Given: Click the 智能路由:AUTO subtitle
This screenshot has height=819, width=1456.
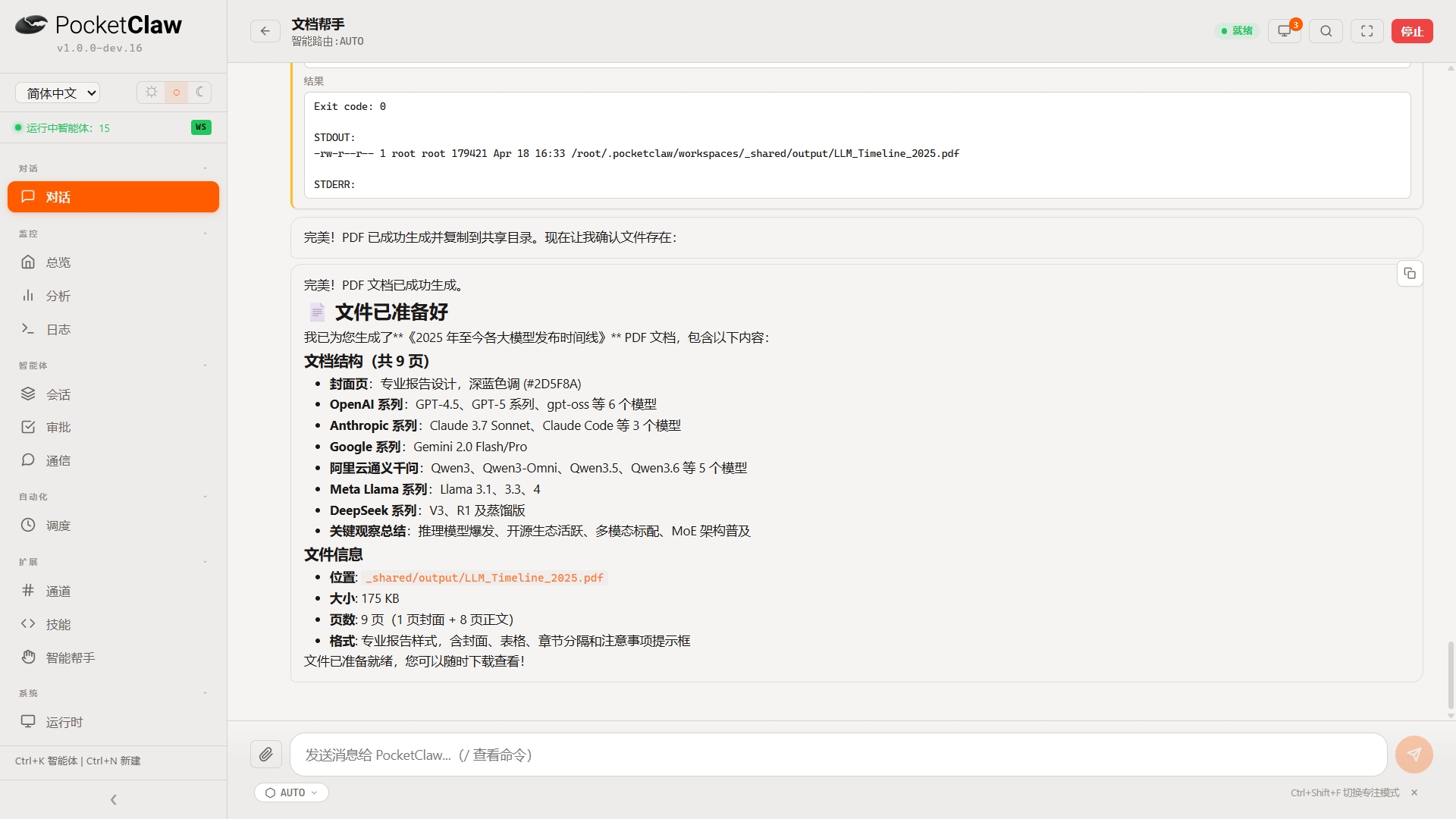Looking at the screenshot, I should click(x=328, y=42).
